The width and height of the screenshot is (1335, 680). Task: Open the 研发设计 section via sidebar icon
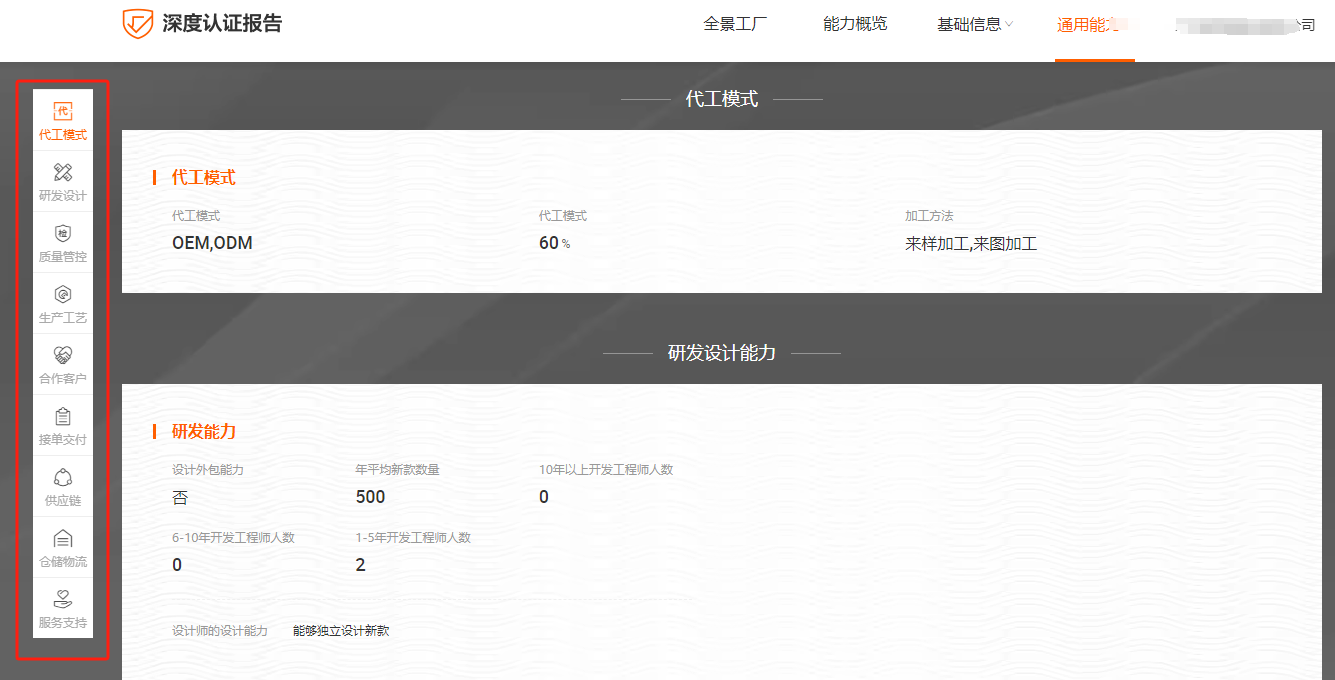coord(62,178)
